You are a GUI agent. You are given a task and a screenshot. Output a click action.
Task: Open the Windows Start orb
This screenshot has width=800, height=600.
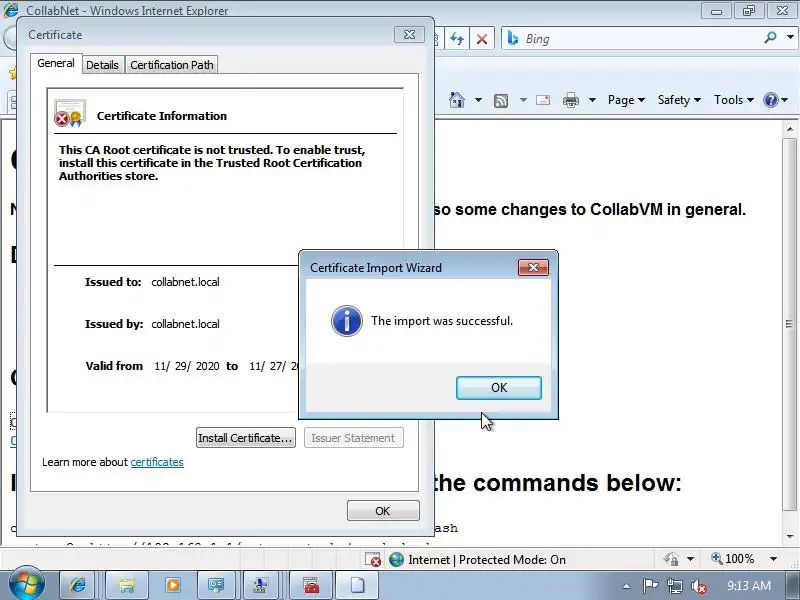pyautogui.click(x=27, y=585)
